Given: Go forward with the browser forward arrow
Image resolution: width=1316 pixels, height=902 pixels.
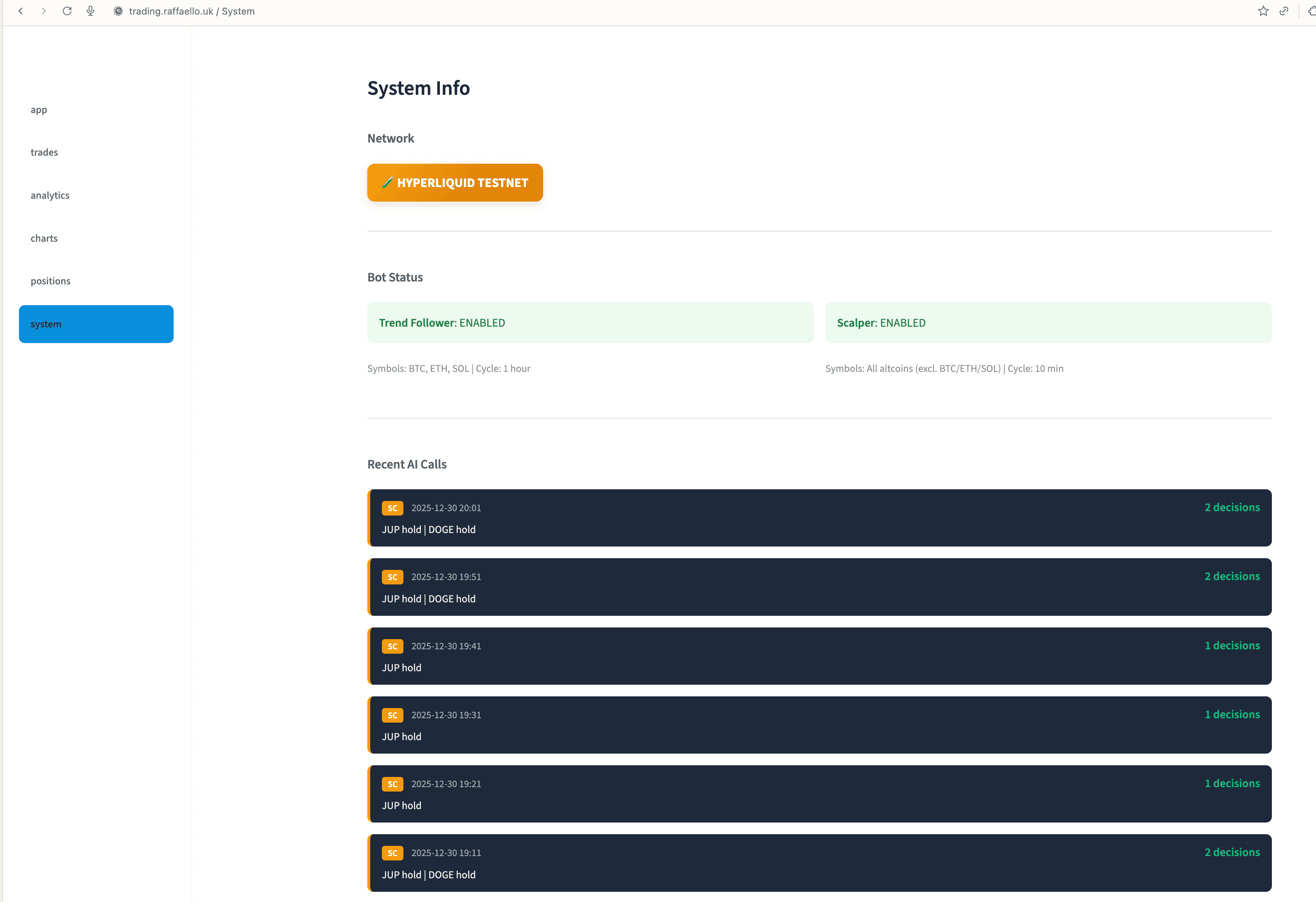Looking at the screenshot, I should (44, 11).
